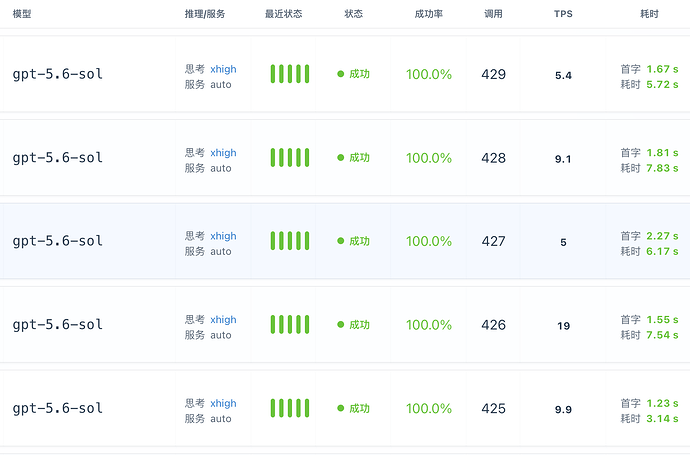The image size is (690, 455).
Task: Click the call count 427
Action: pos(493,241)
